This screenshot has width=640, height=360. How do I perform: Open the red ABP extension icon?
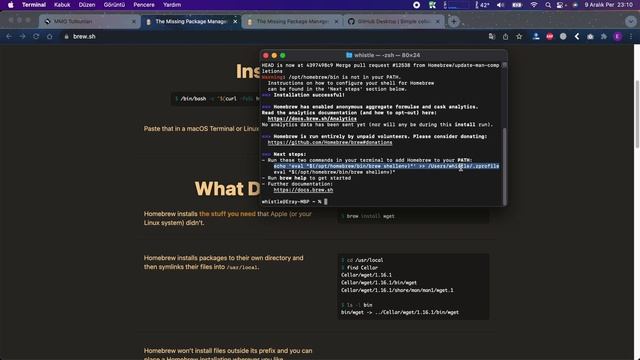(x=550, y=36)
